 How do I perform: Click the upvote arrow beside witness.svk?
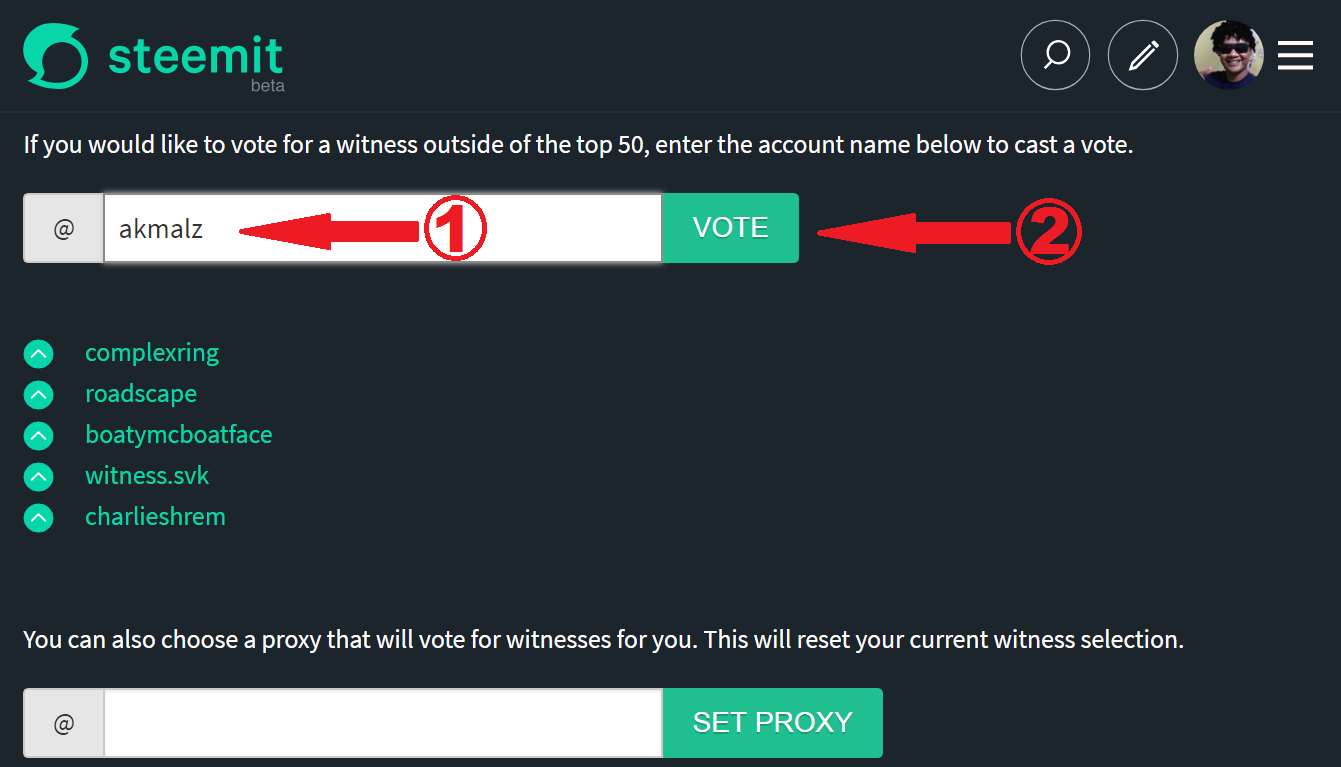pos(38,476)
